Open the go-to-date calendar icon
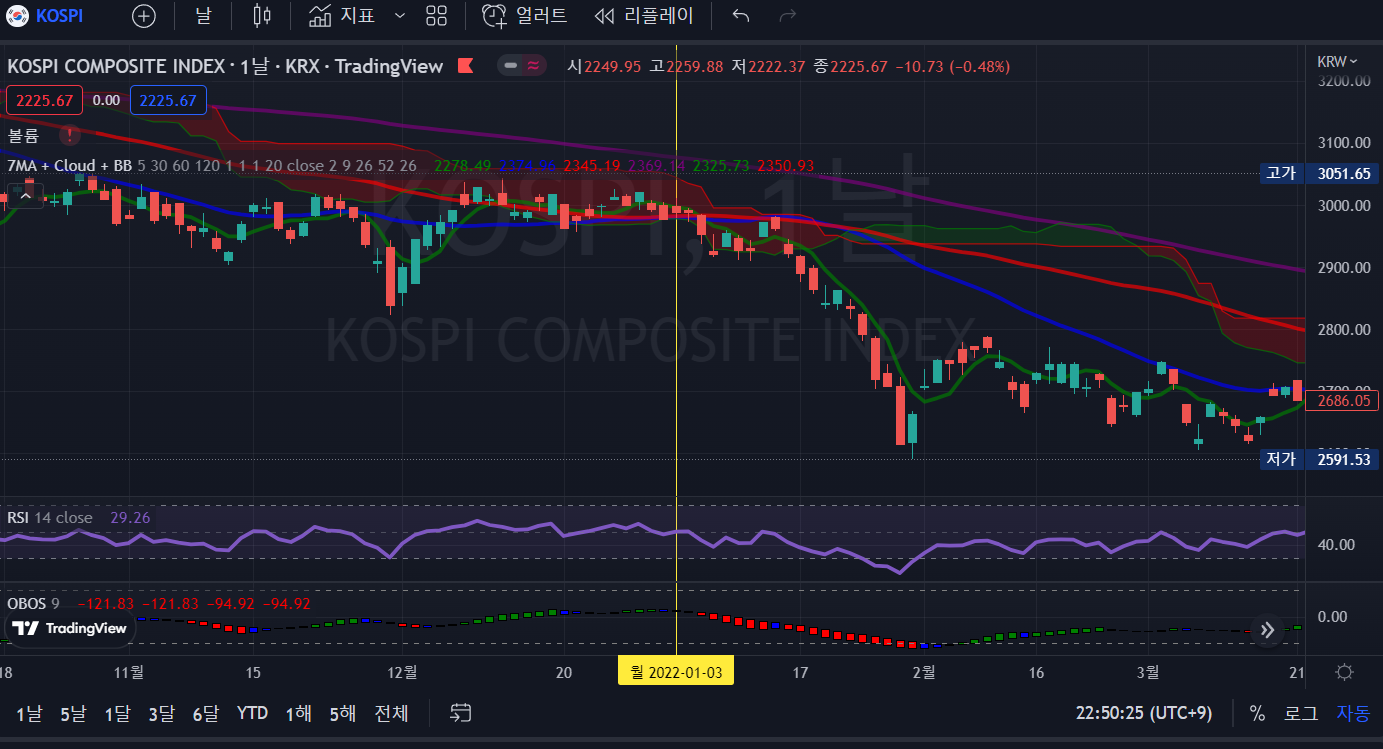Viewport: 1383px width, 749px height. (x=460, y=713)
